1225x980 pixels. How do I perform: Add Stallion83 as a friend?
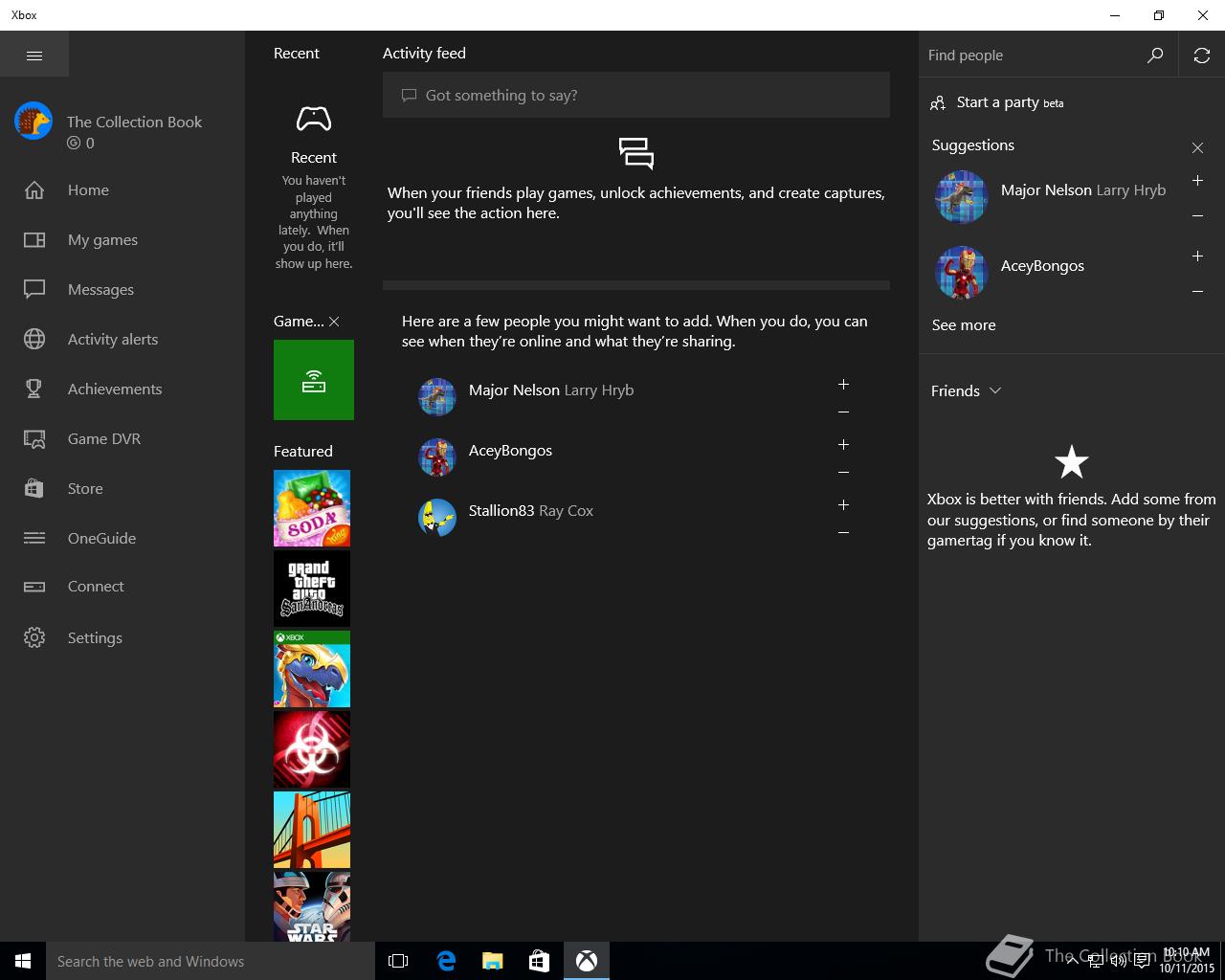(x=843, y=505)
